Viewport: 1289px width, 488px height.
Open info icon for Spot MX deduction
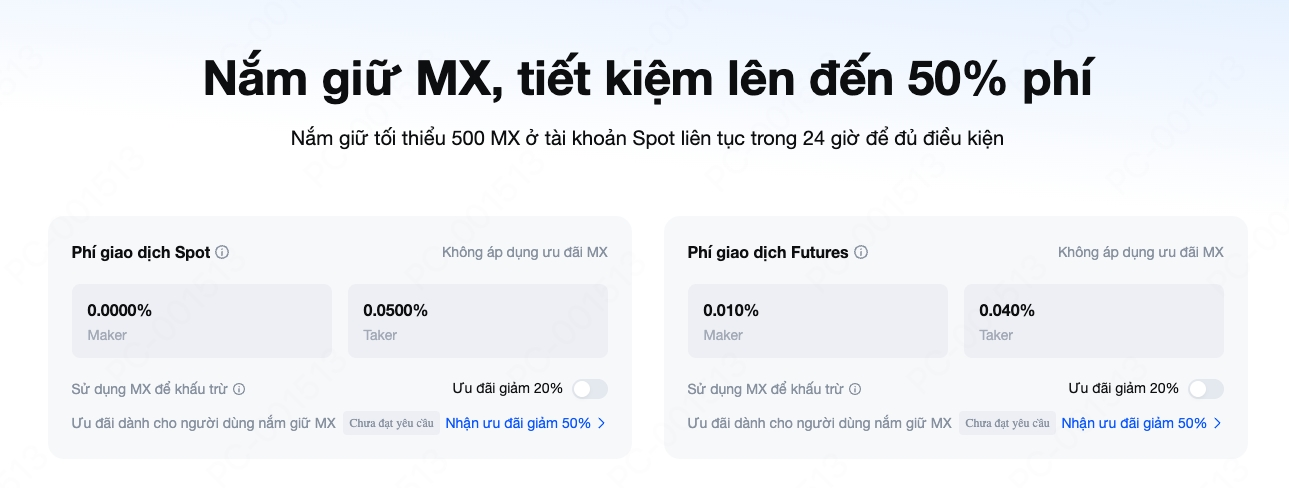coord(239,389)
